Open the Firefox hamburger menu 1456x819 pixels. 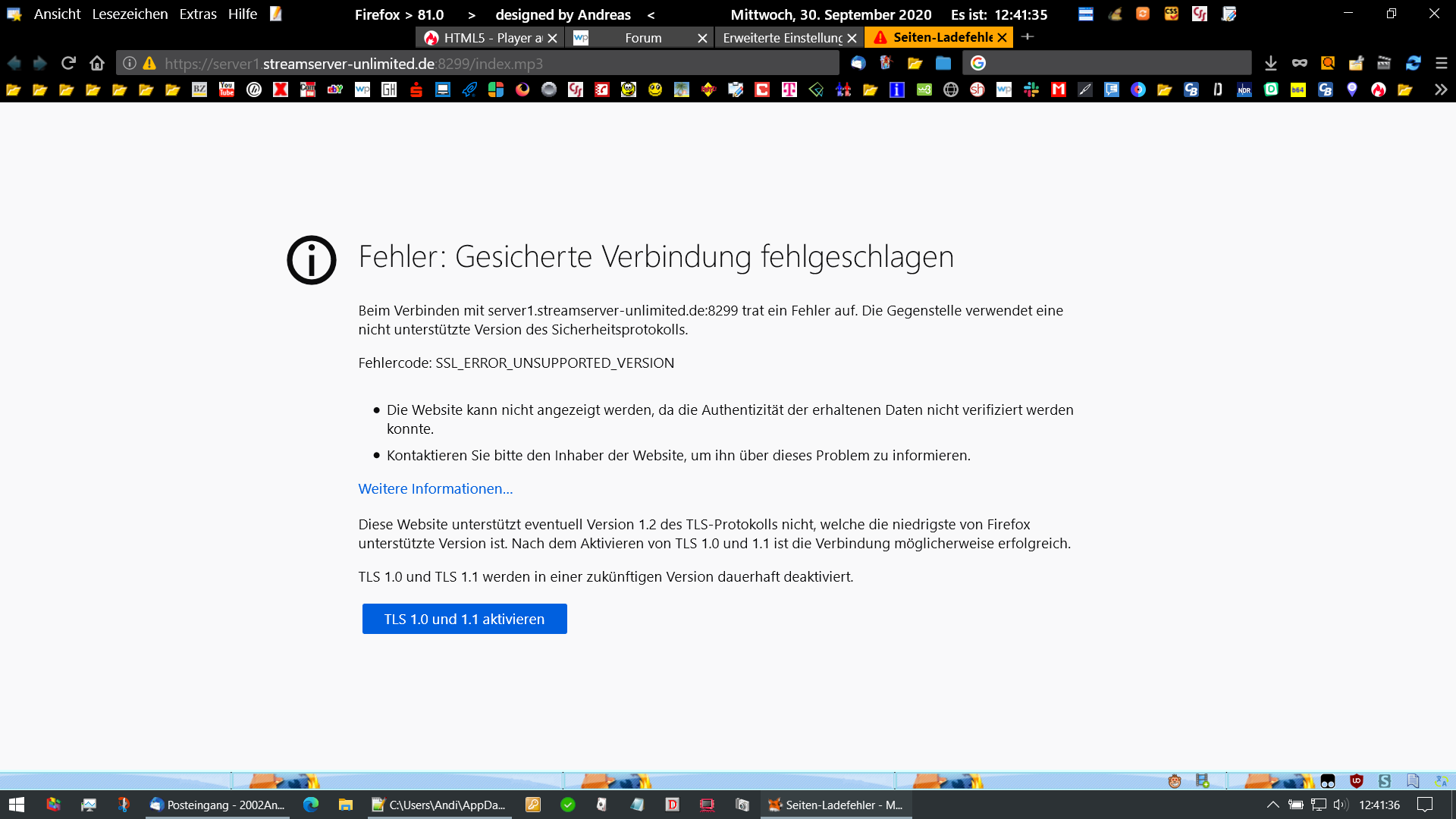pyautogui.click(x=1441, y=63)
